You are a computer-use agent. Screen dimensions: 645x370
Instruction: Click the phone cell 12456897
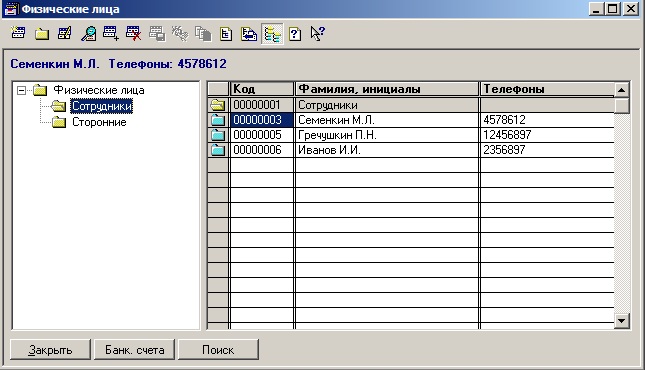(x=547, y=135)
